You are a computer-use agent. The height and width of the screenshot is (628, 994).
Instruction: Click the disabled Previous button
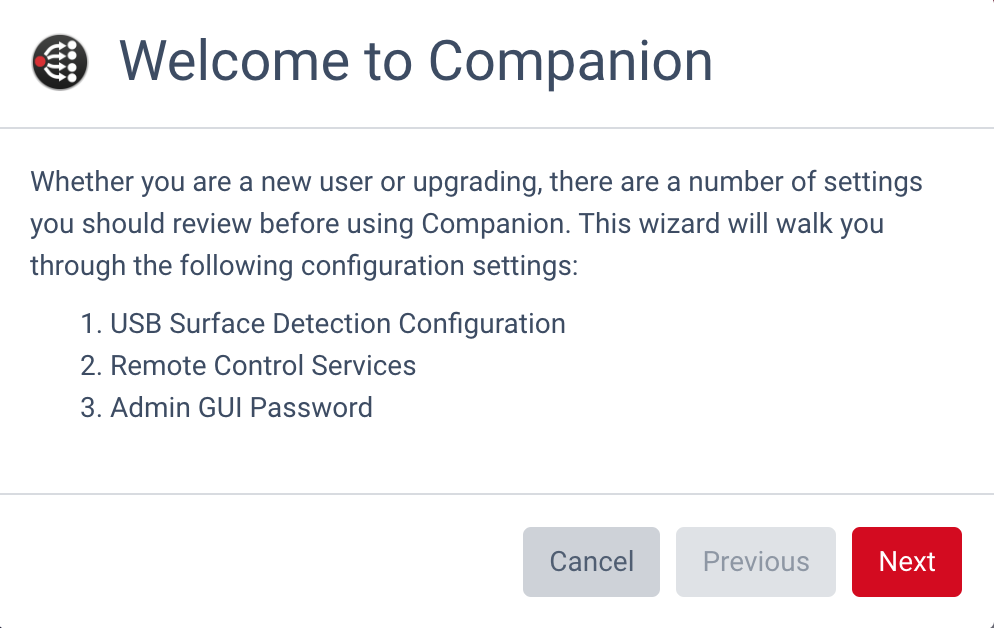(755, 561)
